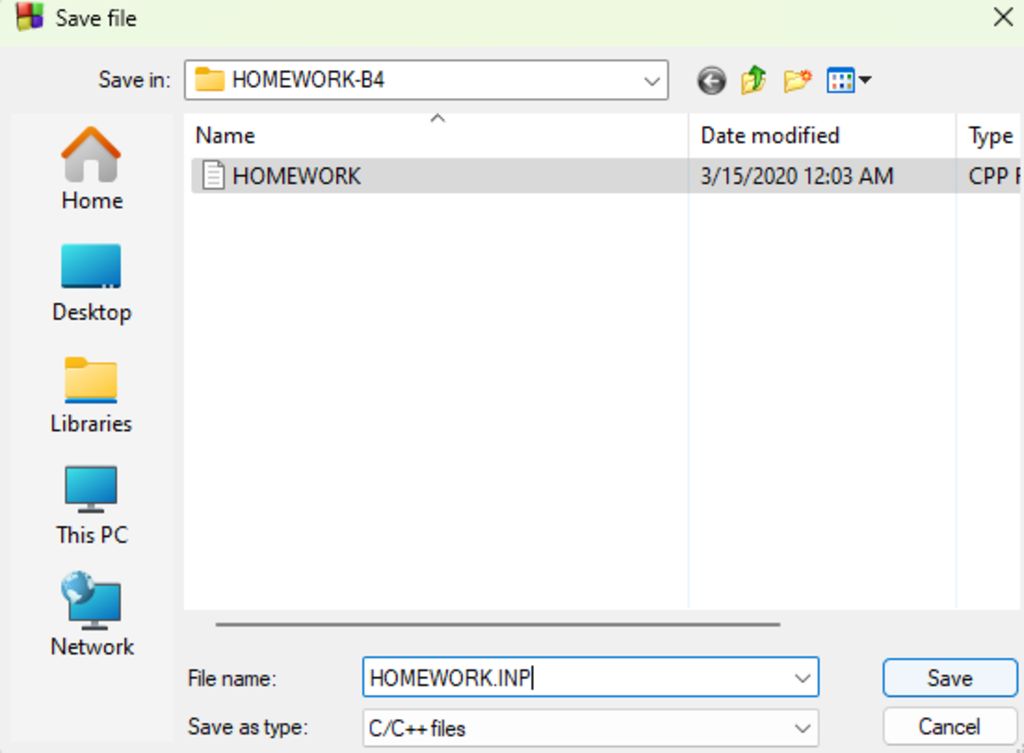Open Libraries in the places sidebar
The image size is (1024, 753).
click(91, 395)
